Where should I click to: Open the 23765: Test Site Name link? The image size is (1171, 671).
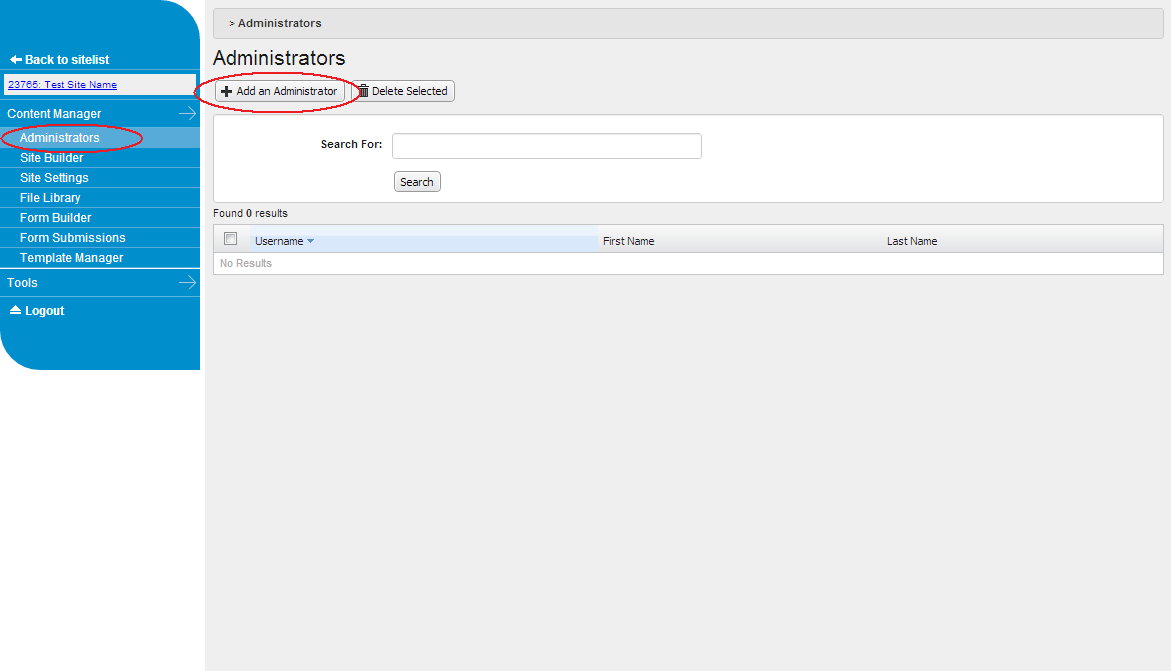point(62,85)
